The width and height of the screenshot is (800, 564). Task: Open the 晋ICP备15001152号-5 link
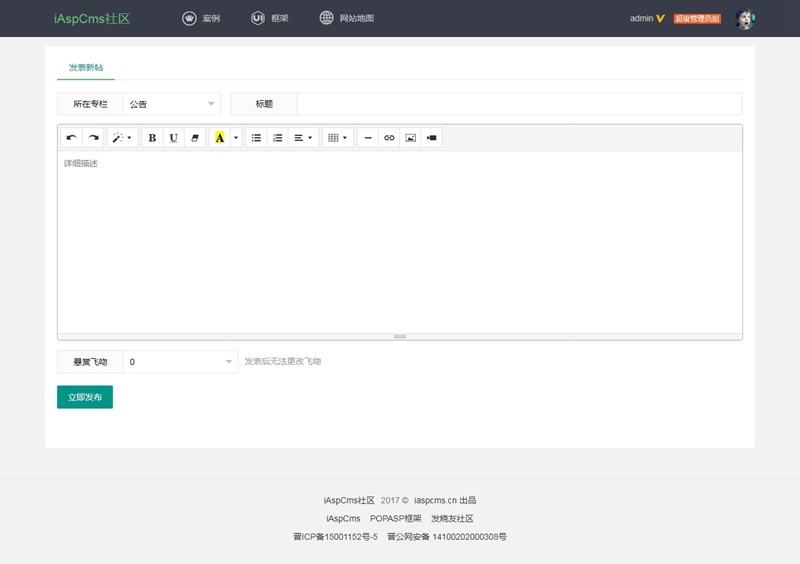[335, 537]
